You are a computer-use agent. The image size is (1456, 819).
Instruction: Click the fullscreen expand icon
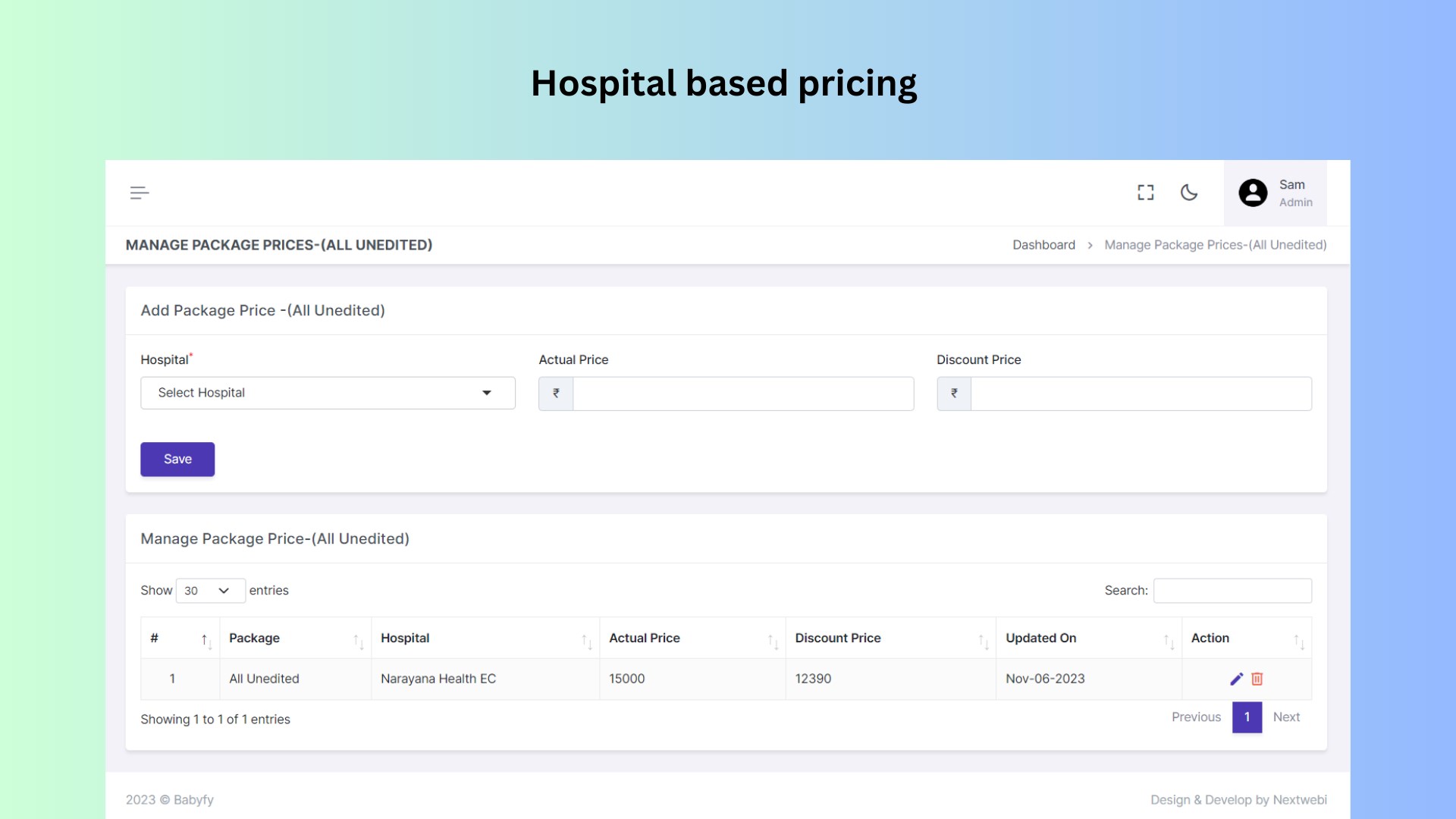1146,192
